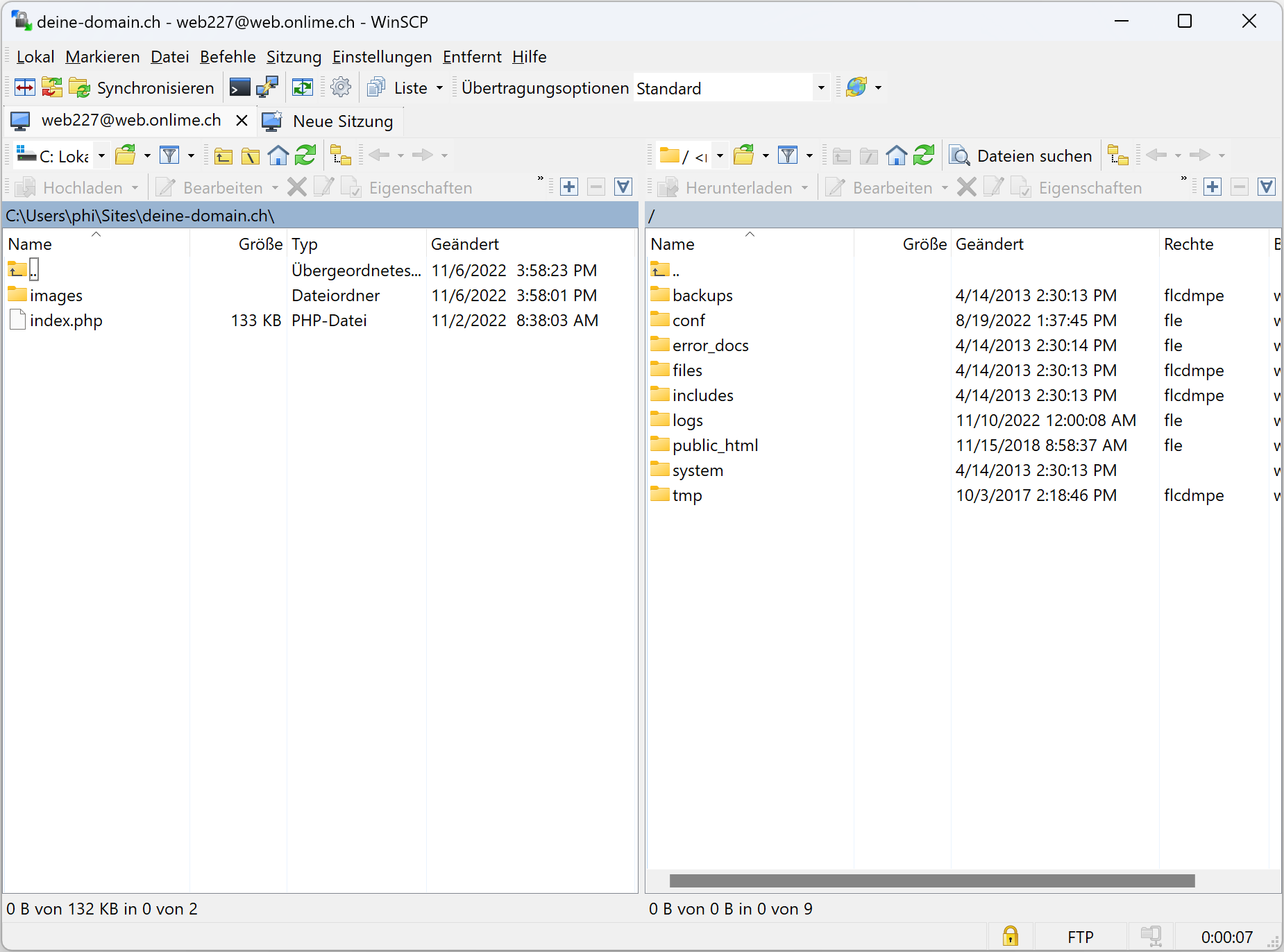Go to root directory in local panel toolbar
The width and height of the screenshot is (1284, 952).
tap(250, 155)
